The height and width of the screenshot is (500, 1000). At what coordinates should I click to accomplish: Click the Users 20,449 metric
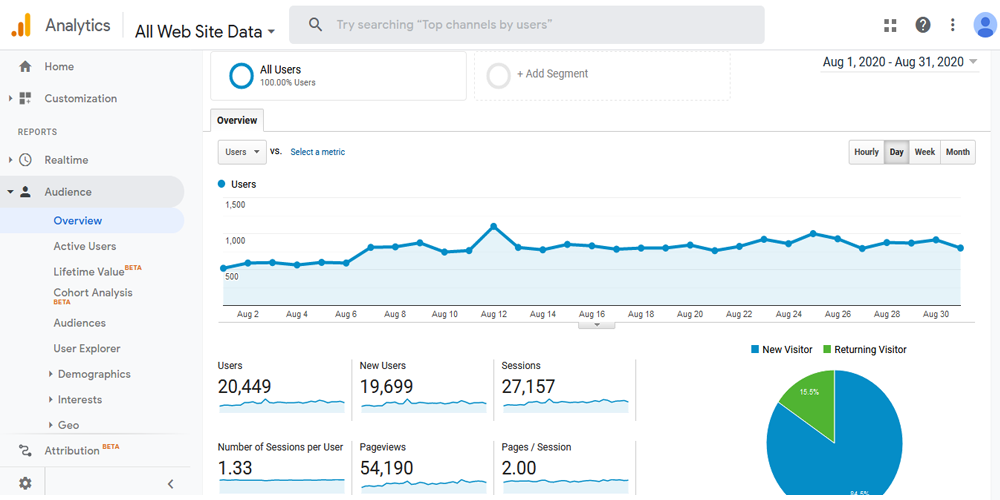click(x=244, y=386)
